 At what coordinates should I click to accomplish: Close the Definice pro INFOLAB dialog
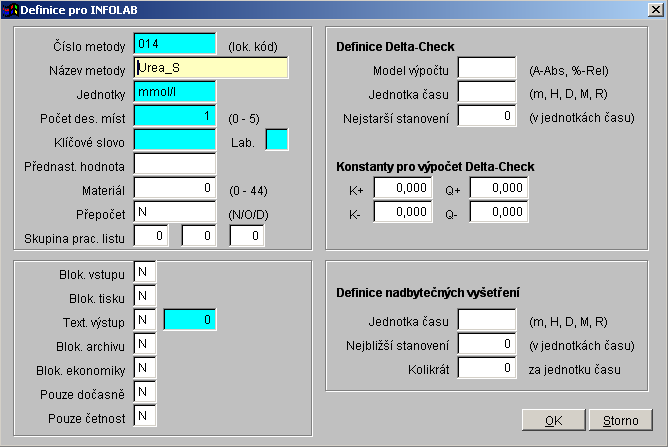tap(654, 10)
